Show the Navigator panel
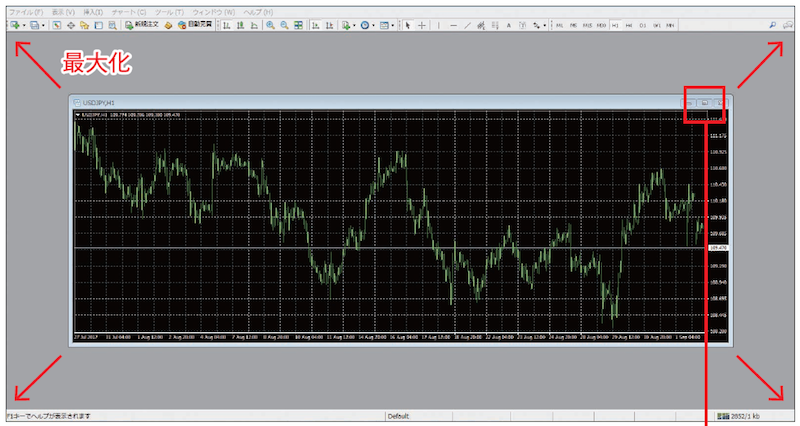800x426 pixels. click(x=84, y=25)
